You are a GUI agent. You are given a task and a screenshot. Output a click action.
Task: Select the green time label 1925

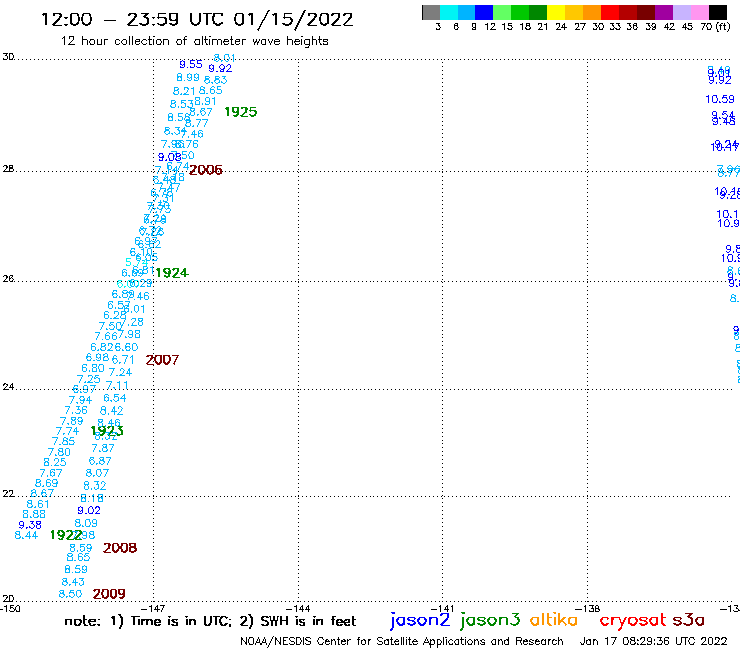241,112
